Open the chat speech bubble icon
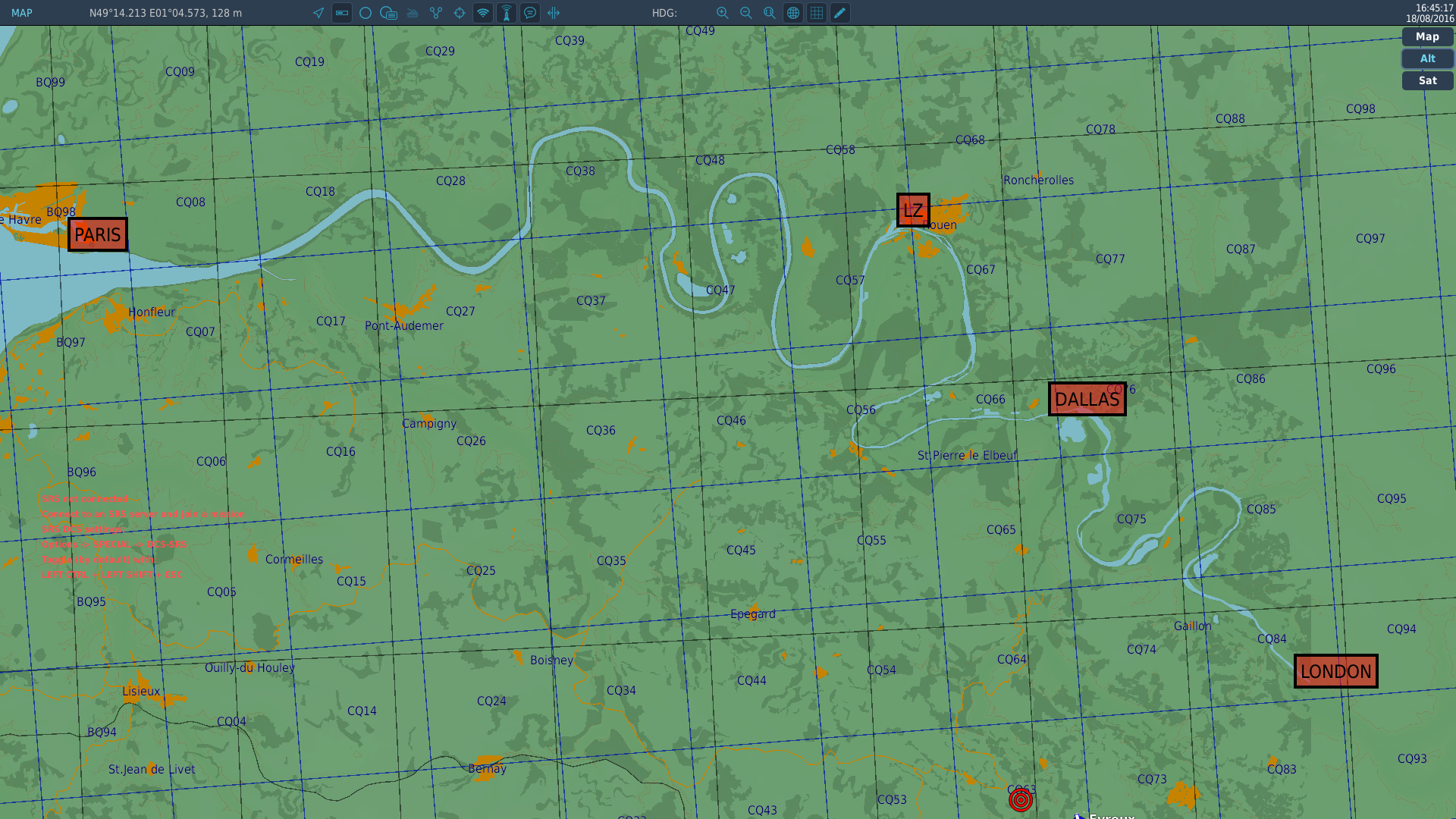 [x=530, y=13]
